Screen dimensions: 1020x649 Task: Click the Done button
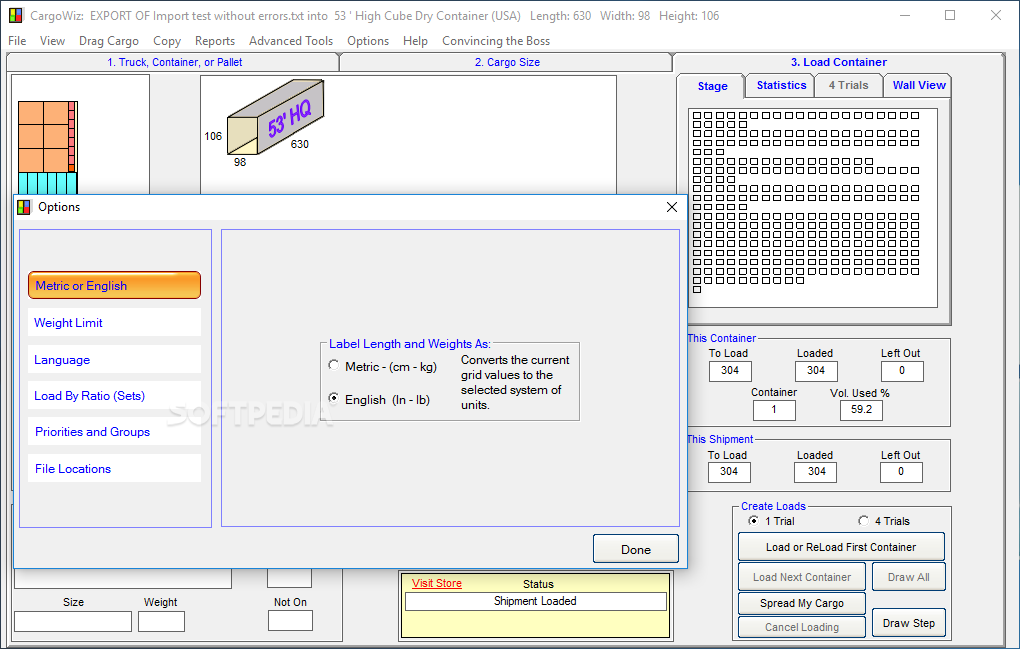(636, 550)
